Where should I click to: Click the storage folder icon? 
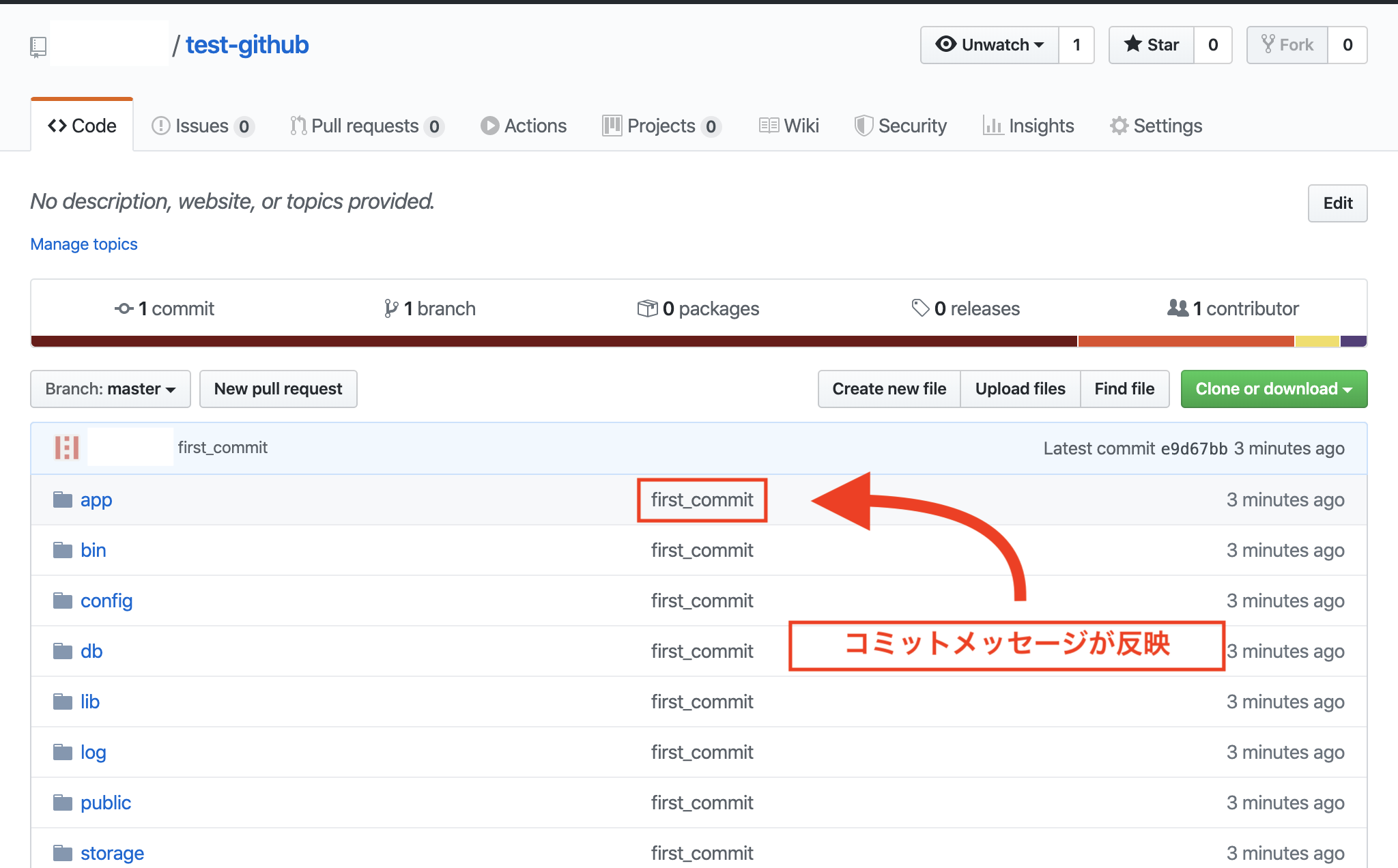pos(63,853)
